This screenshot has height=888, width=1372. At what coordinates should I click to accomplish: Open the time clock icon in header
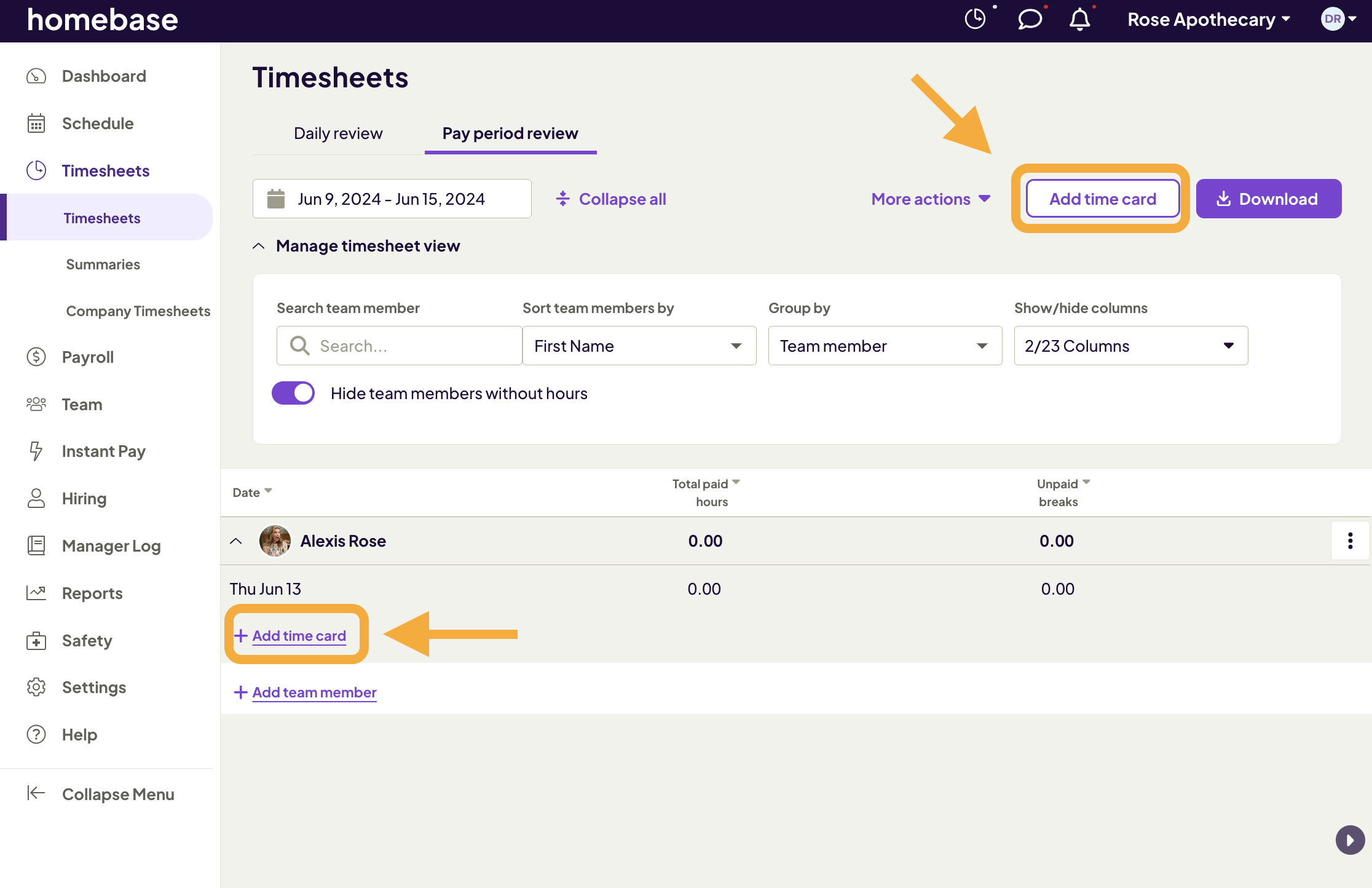point(975,19)
